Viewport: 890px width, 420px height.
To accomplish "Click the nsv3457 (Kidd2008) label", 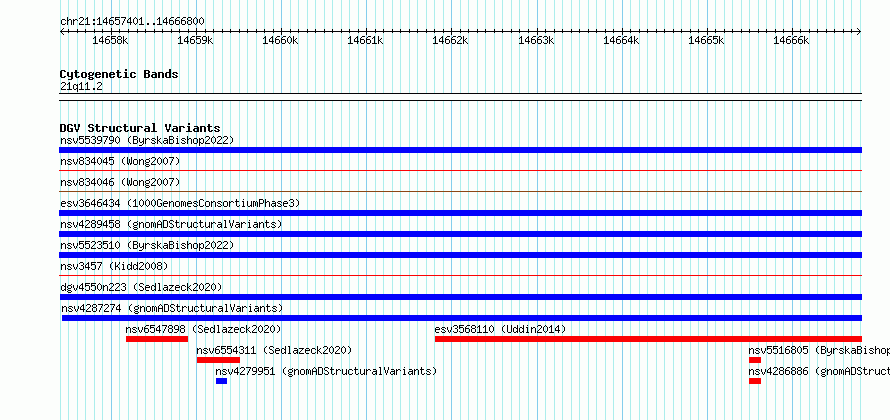I will [114, 266].
